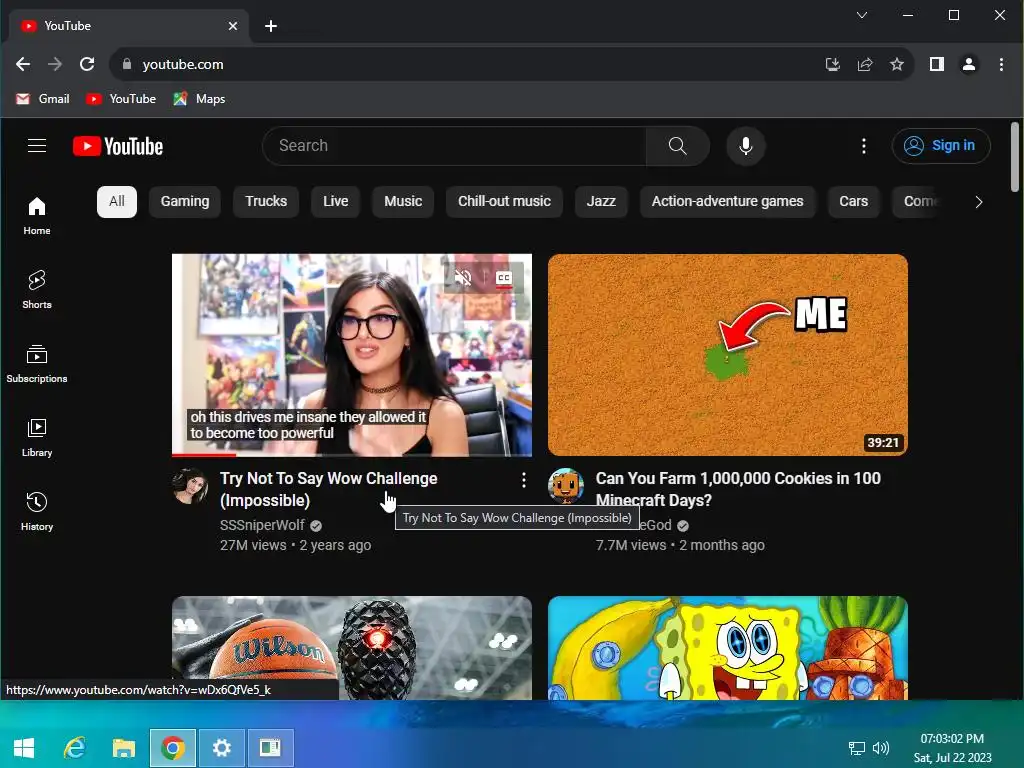
Task: Select Action-adventure games chip
Action: pos(728,201)
